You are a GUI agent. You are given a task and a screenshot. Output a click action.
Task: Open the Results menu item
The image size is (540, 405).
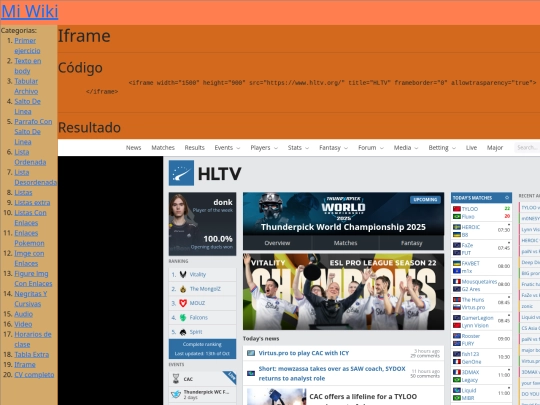pos(194,148)
